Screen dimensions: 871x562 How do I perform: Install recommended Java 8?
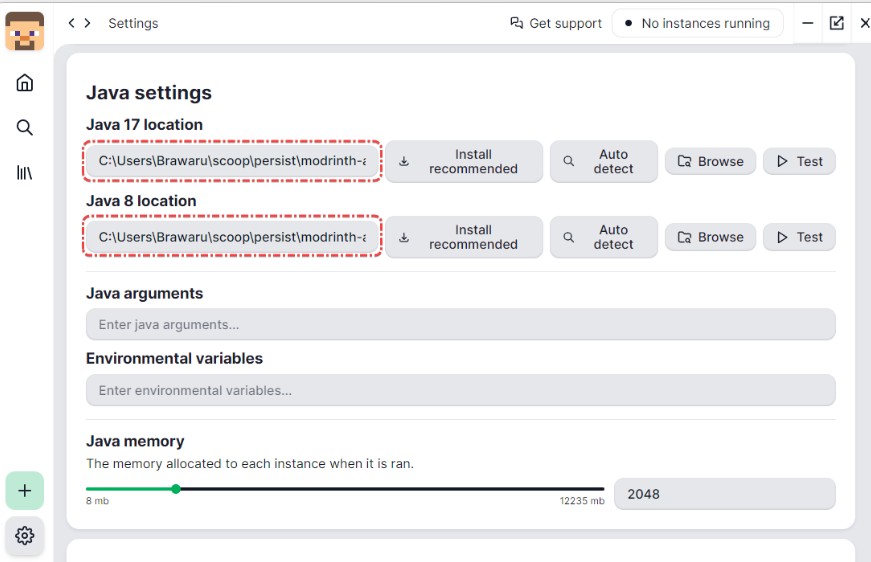[464, 237]
